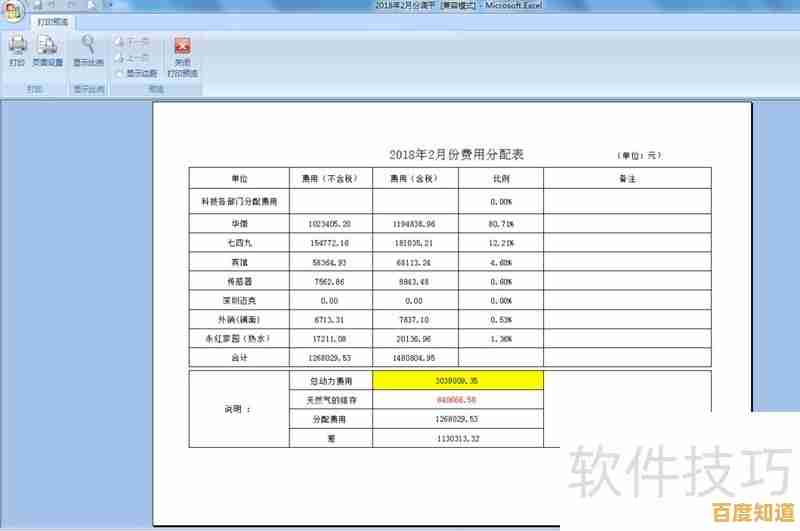
Task: Click the 说明 label cell
Action: [x=238, y=409]
